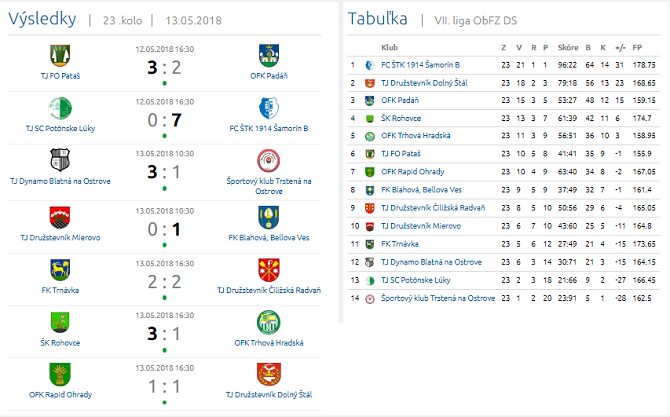This screenshot has height=417, width=670.
Task: Click the OFK Trhová Hradská crest in results
Action: [x=268, y=322]
